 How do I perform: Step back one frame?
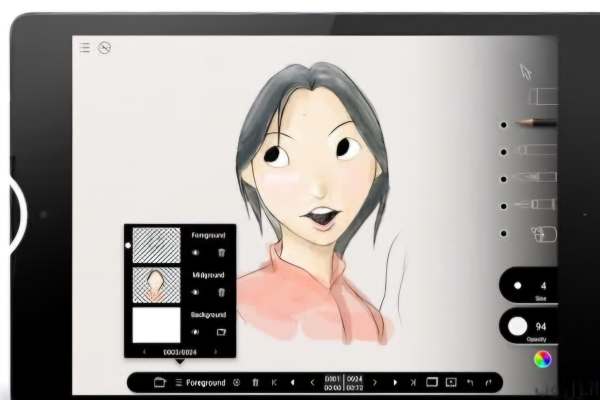(312, 382)
